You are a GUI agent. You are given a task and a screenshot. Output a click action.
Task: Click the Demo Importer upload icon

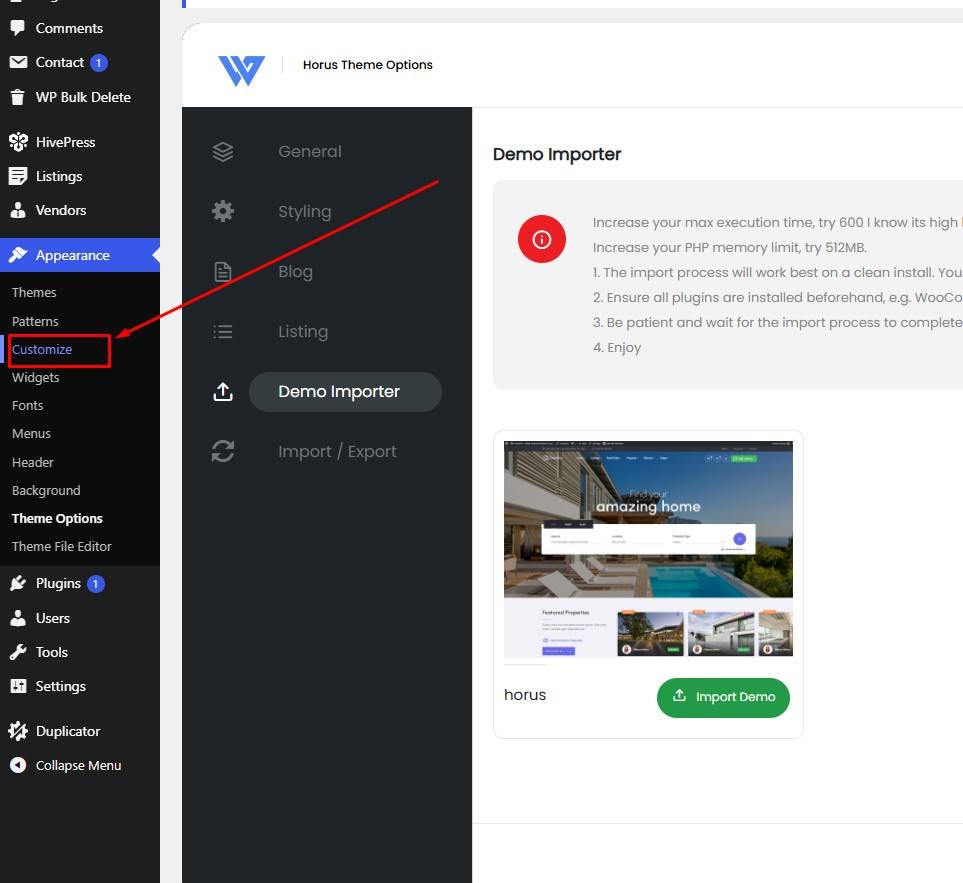222,391
